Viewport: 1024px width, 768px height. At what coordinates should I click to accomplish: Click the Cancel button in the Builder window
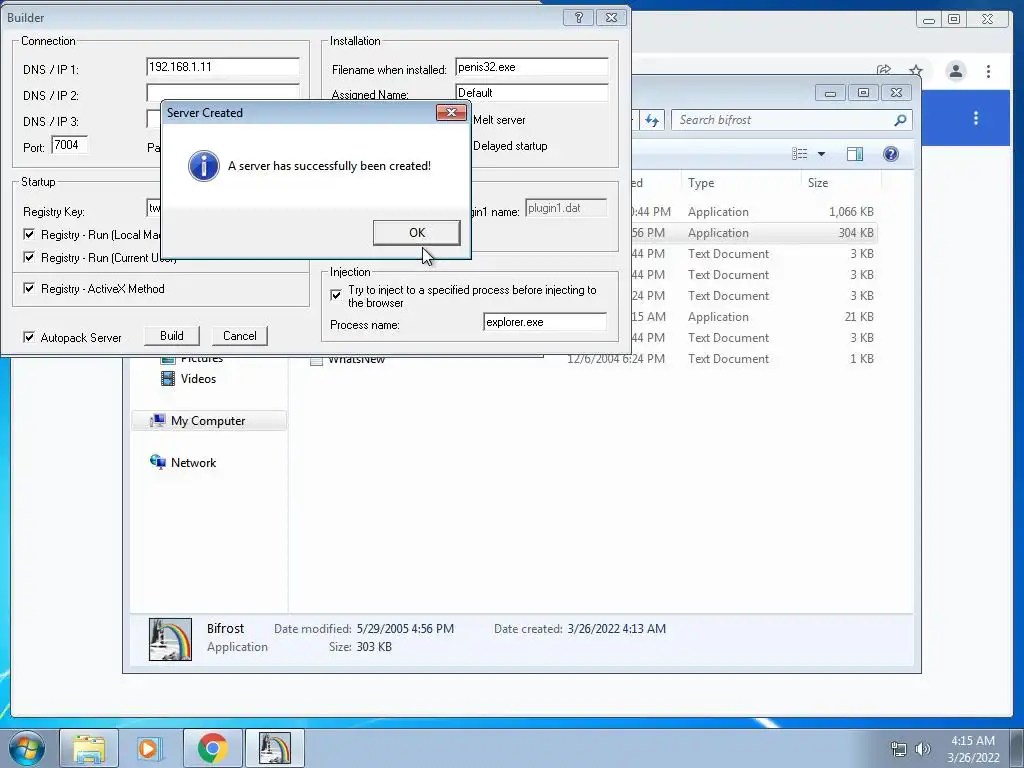pos(240,336)
